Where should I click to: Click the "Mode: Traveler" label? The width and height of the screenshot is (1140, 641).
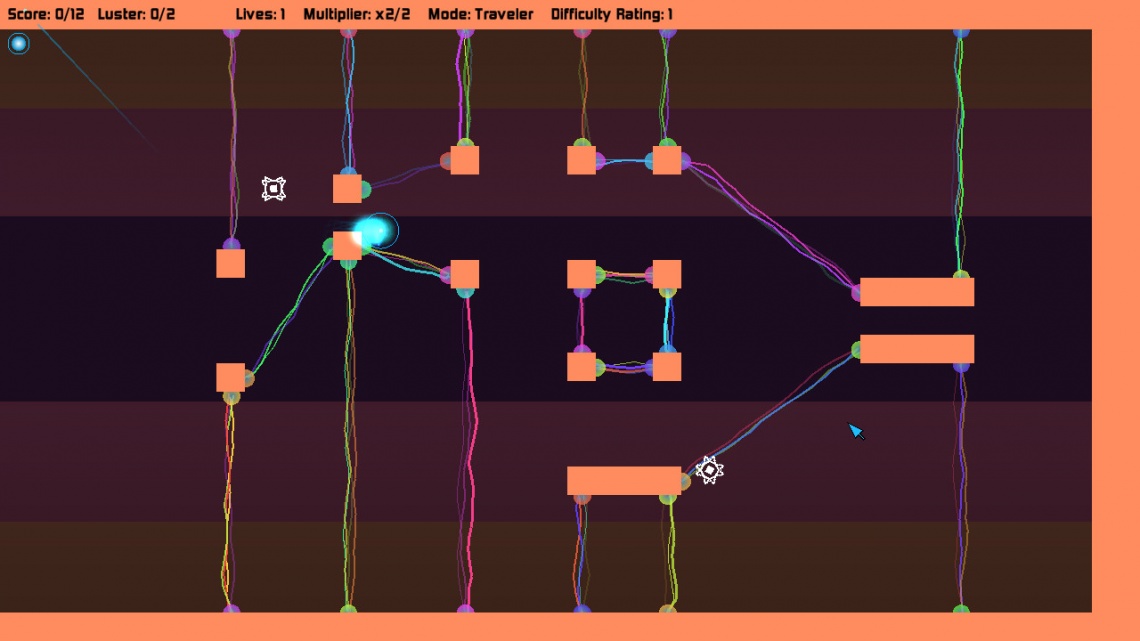[480, 14]
